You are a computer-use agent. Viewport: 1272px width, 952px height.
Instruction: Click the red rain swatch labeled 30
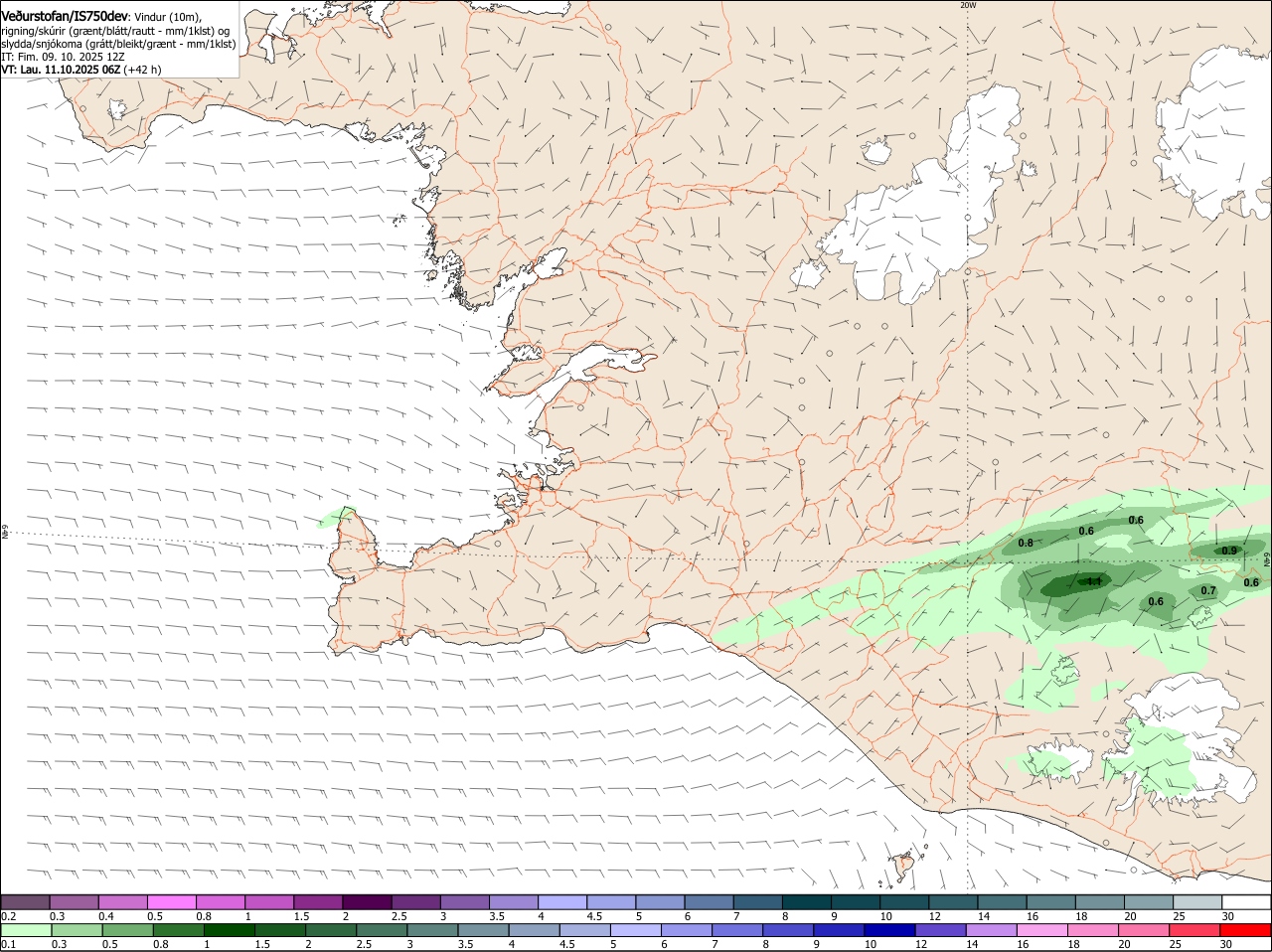(1245, 930)
